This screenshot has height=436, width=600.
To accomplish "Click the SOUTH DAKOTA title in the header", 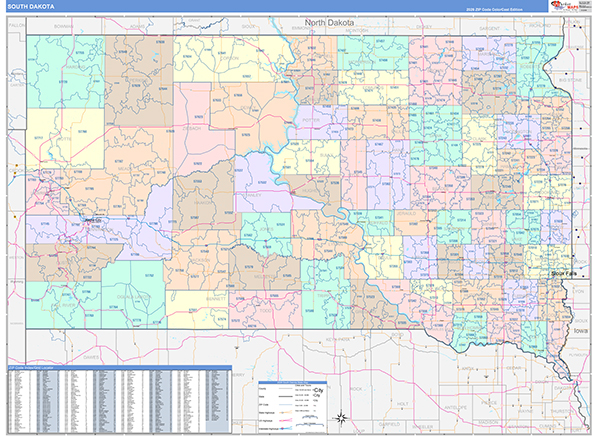I will (31, 7).
